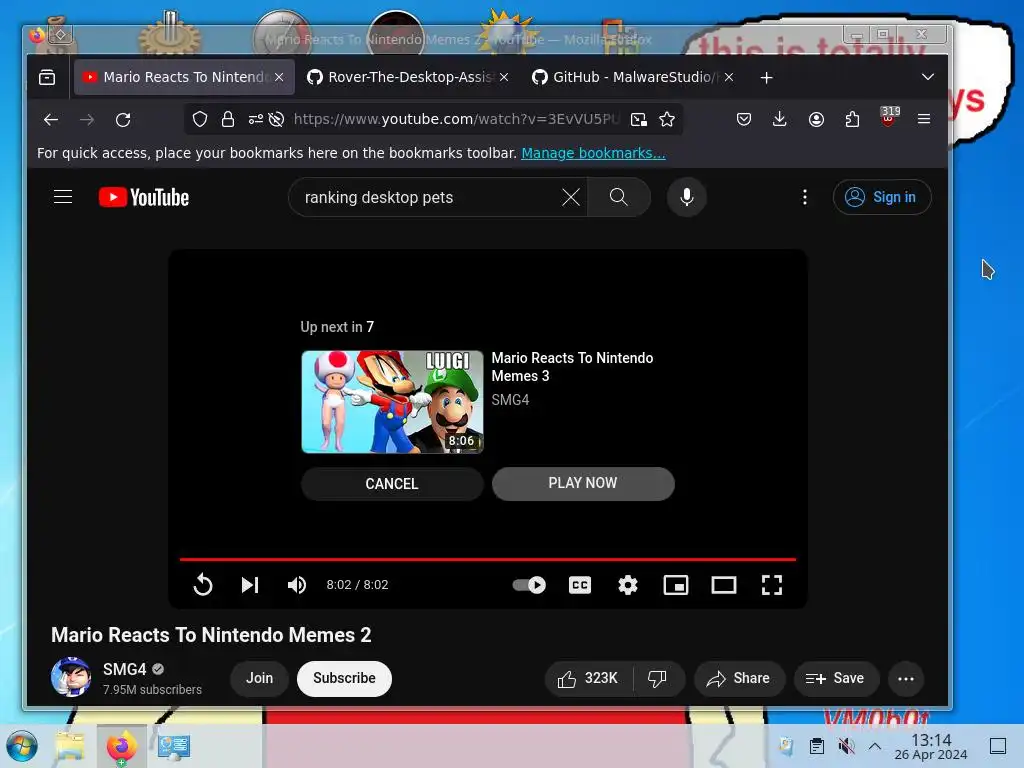The height and width of the screenshot is (768, 1024).
Task: Open the SMG4 channel name link
Action: (124, 669)
